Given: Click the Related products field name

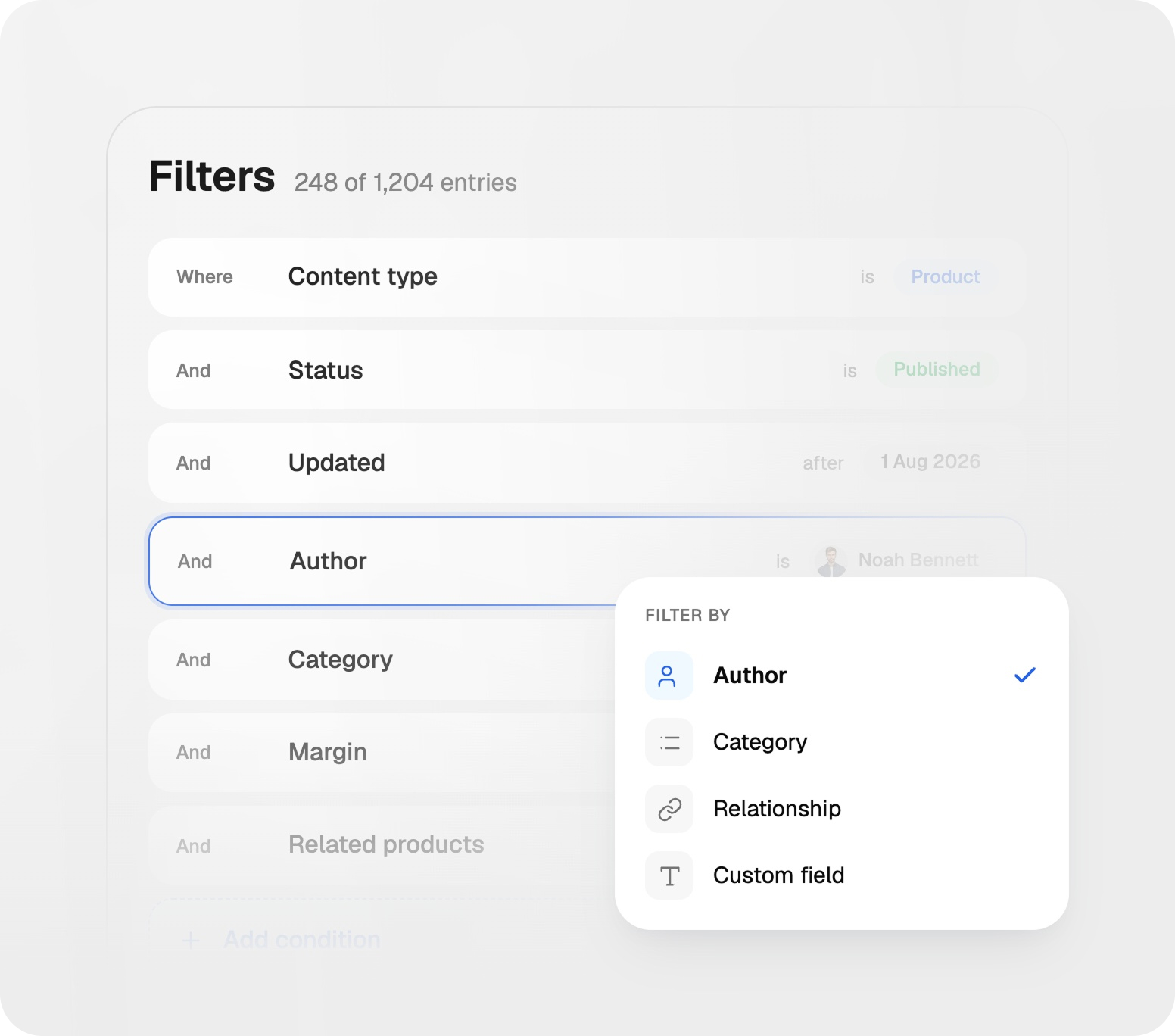Looking at the screenshot, I should pos(386,844).
